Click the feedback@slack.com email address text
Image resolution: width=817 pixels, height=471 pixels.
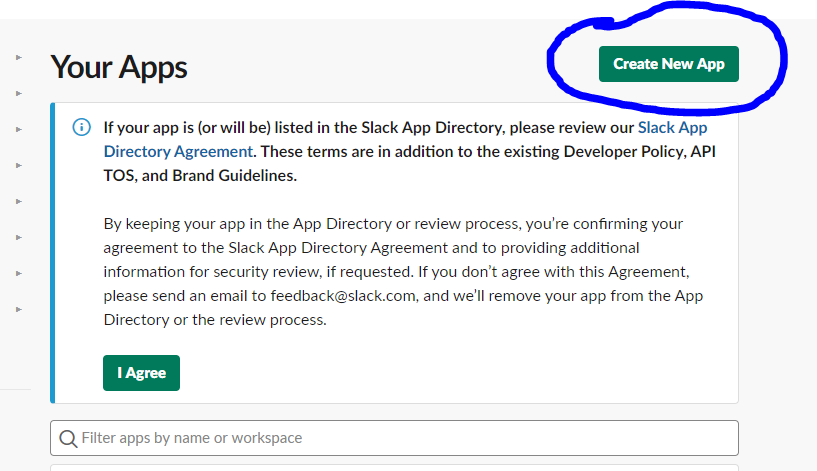[343, 296]
